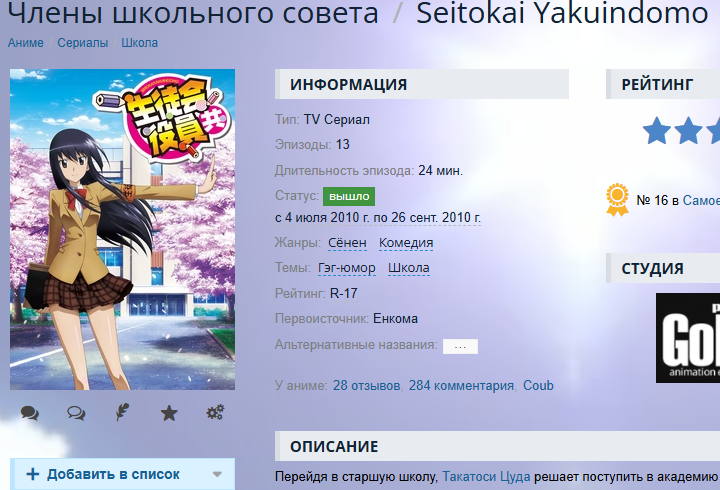Screen dimensions: 720x490
Task: Expand alternative names with the ellipsis button
Action: click(x=460, y=346)
